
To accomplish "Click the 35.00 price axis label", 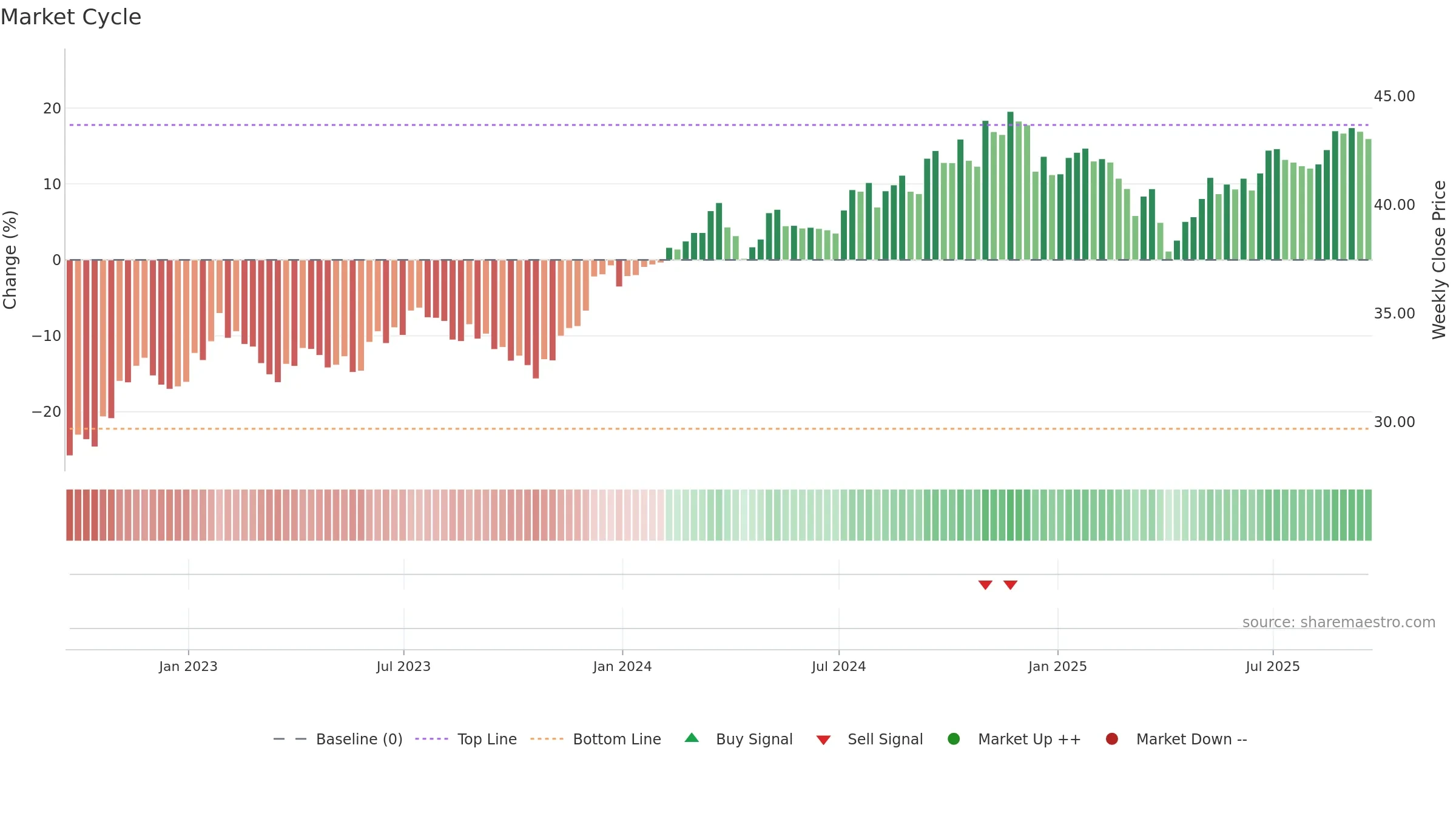I will coord(1394,314).
